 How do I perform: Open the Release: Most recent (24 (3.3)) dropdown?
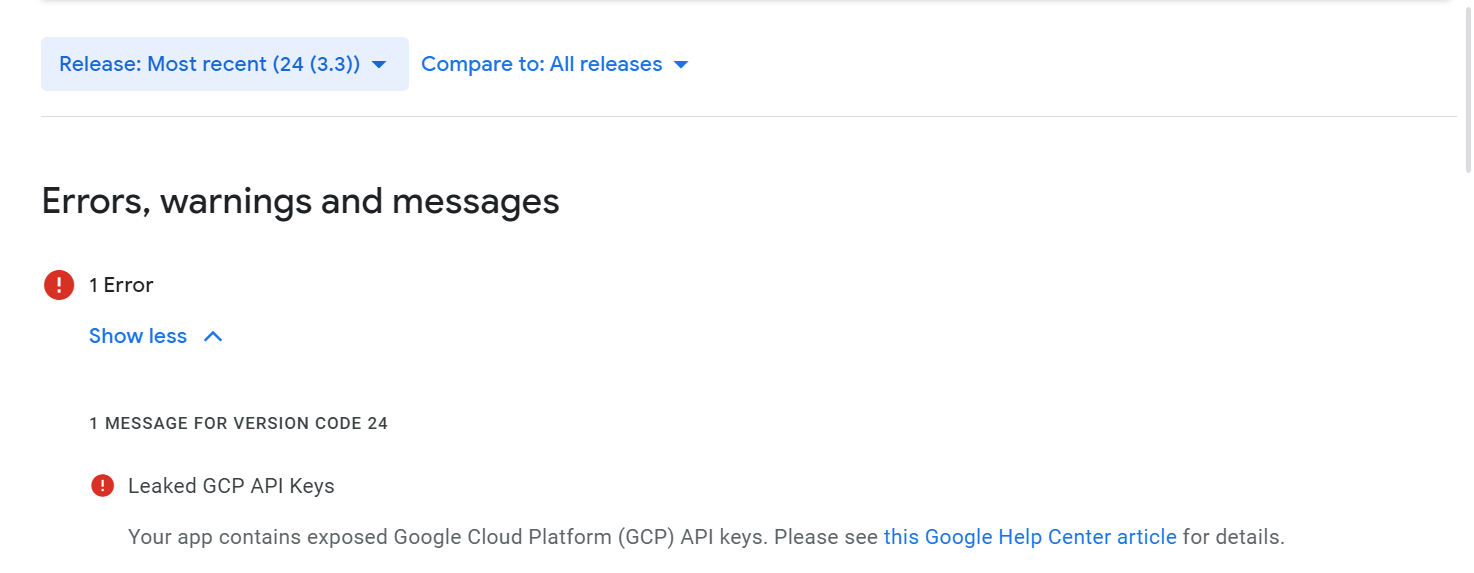tap(210, 64)
